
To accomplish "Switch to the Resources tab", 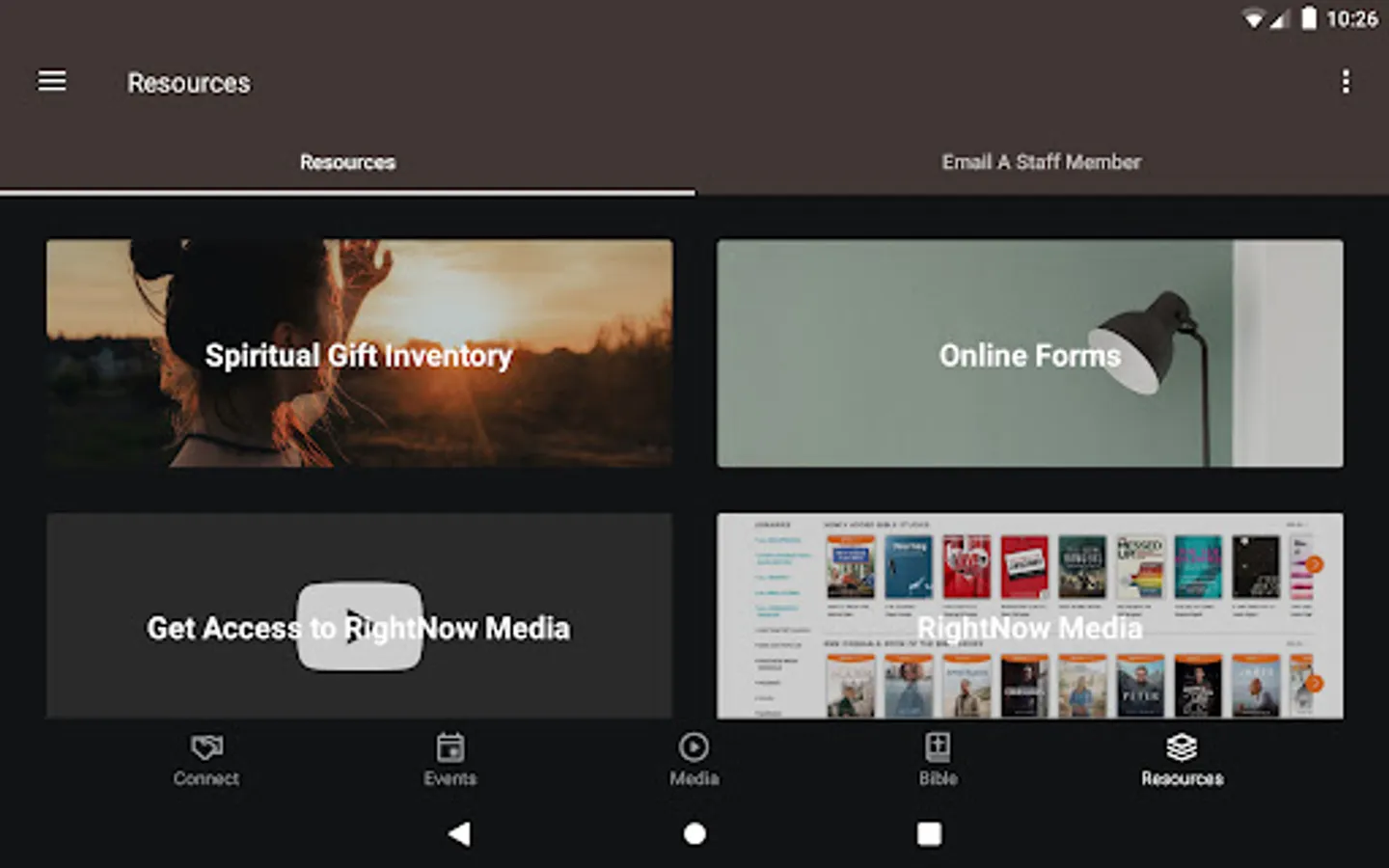I will pos(347,162).
